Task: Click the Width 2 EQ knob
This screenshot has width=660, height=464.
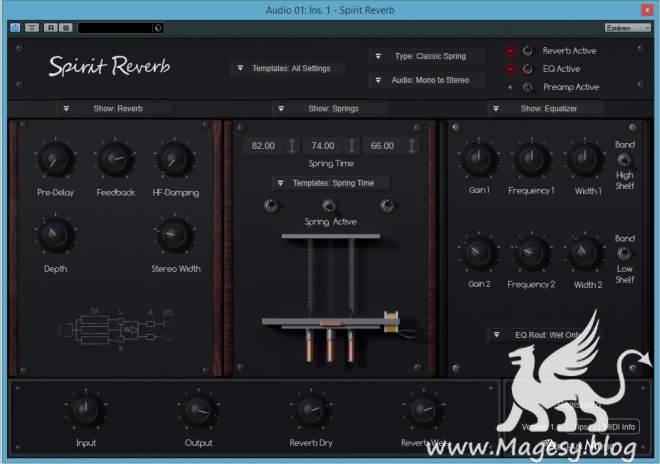Action: pos(585,253)
